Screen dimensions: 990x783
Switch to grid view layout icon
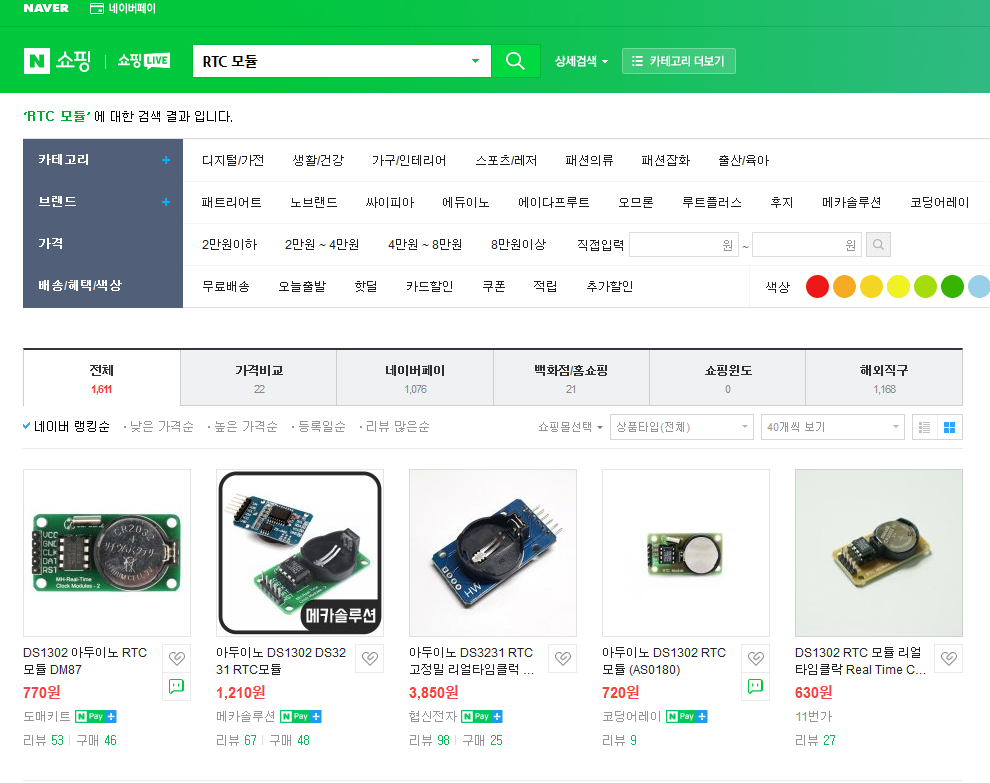pos(950,427)
